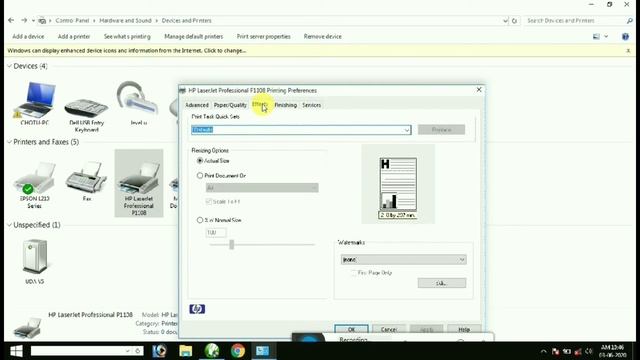Open the recent locations dropdown arrow
This screenshot has height=360, width=640.
[x=33, y=20]
